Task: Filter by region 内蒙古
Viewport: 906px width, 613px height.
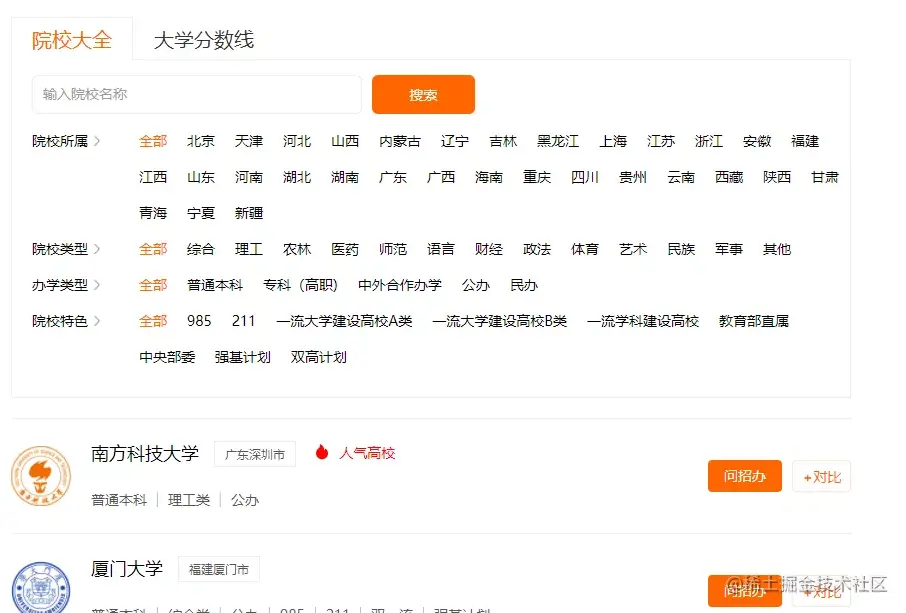Action: [400, 141]
